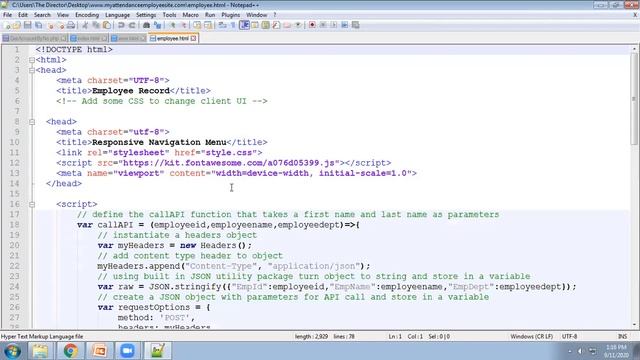Open the File menu
This screenshot has width=640, height=360.
click(7, 15)
